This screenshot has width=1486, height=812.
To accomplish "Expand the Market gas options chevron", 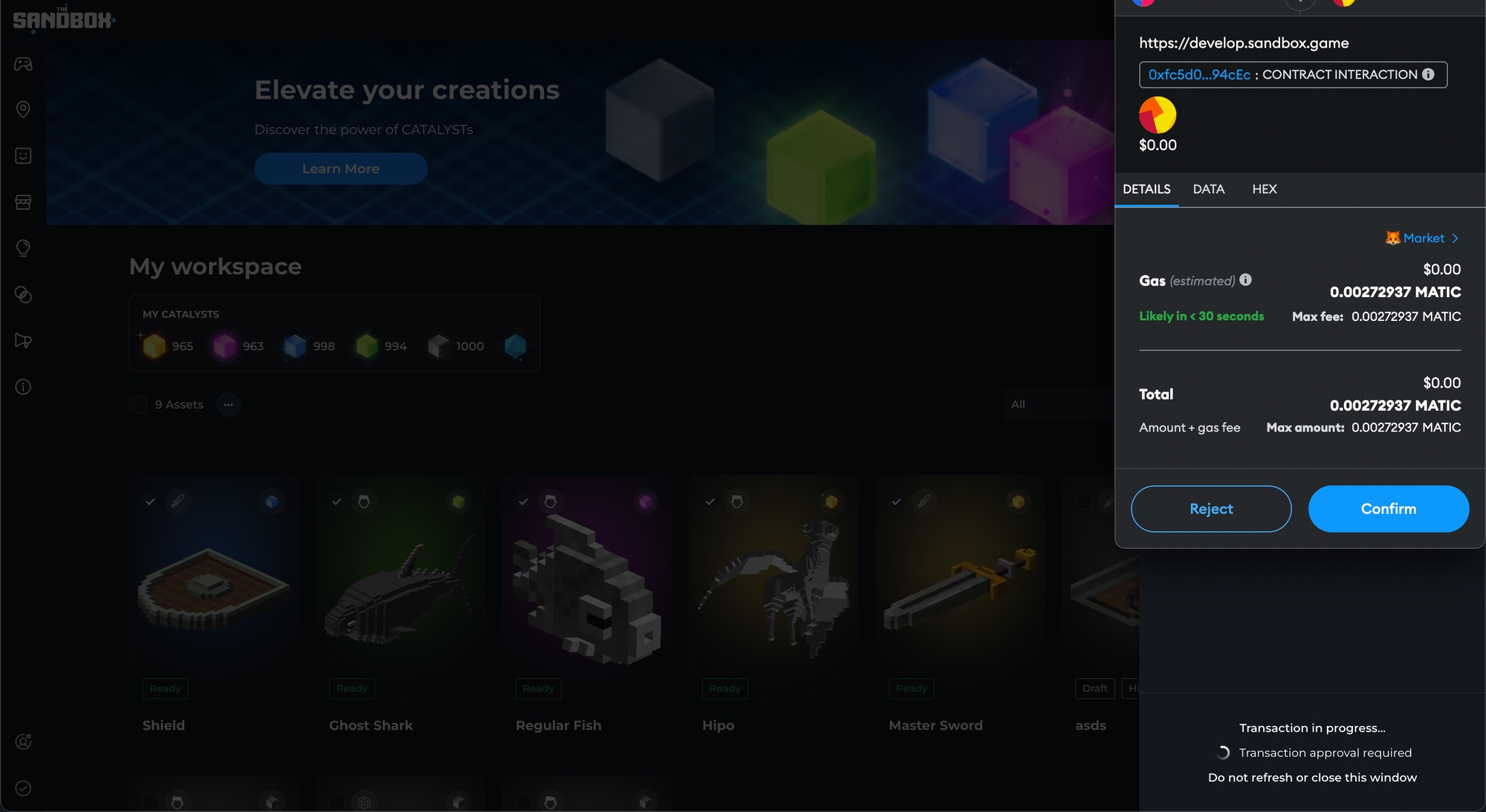I will point(1455,238).
